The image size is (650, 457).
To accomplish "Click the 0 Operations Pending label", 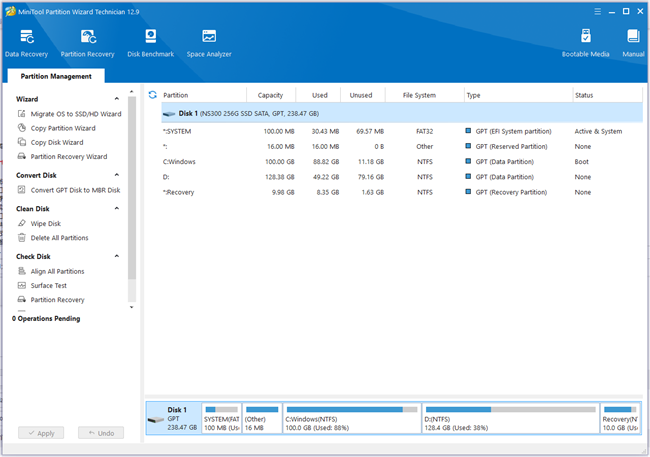I will [x=46, y=318].
